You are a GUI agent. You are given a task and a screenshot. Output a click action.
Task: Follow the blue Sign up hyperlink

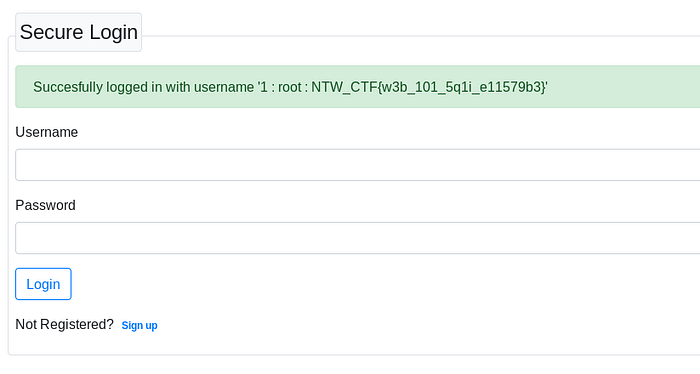tap(139, 325)
